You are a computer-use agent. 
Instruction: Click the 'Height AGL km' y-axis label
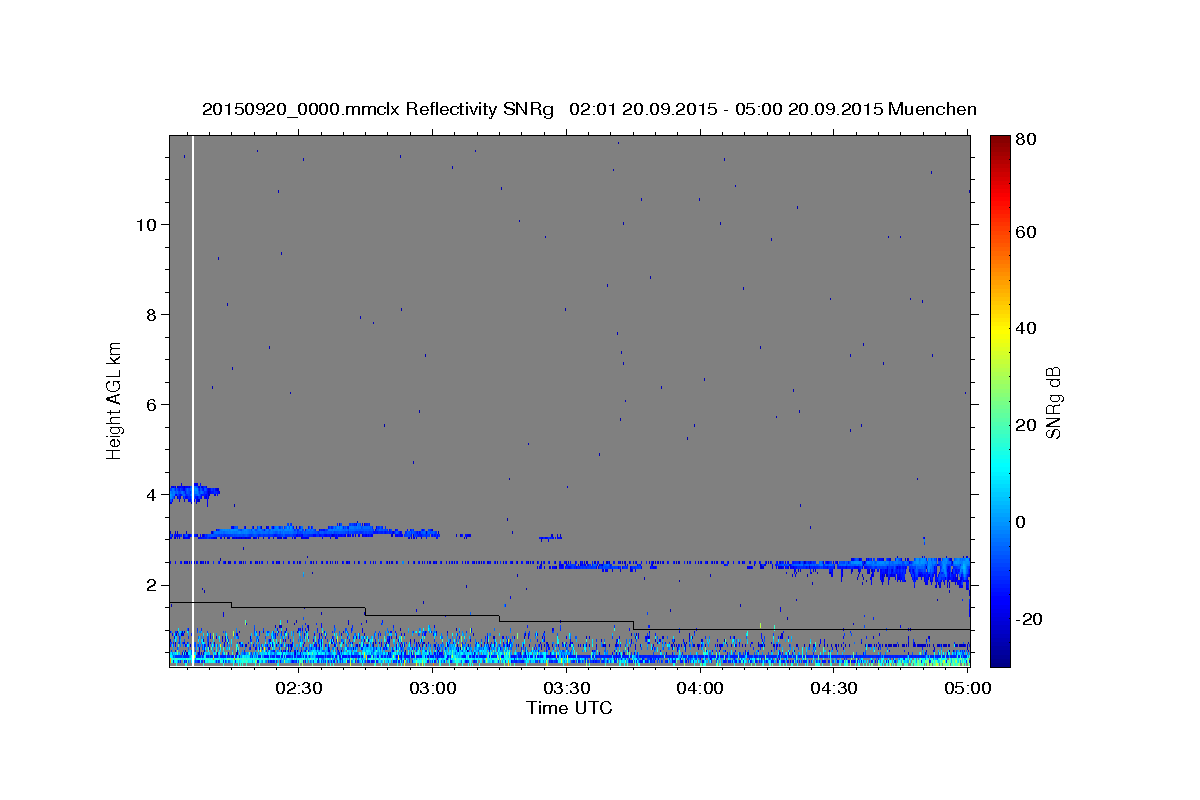tap(115, 402)
